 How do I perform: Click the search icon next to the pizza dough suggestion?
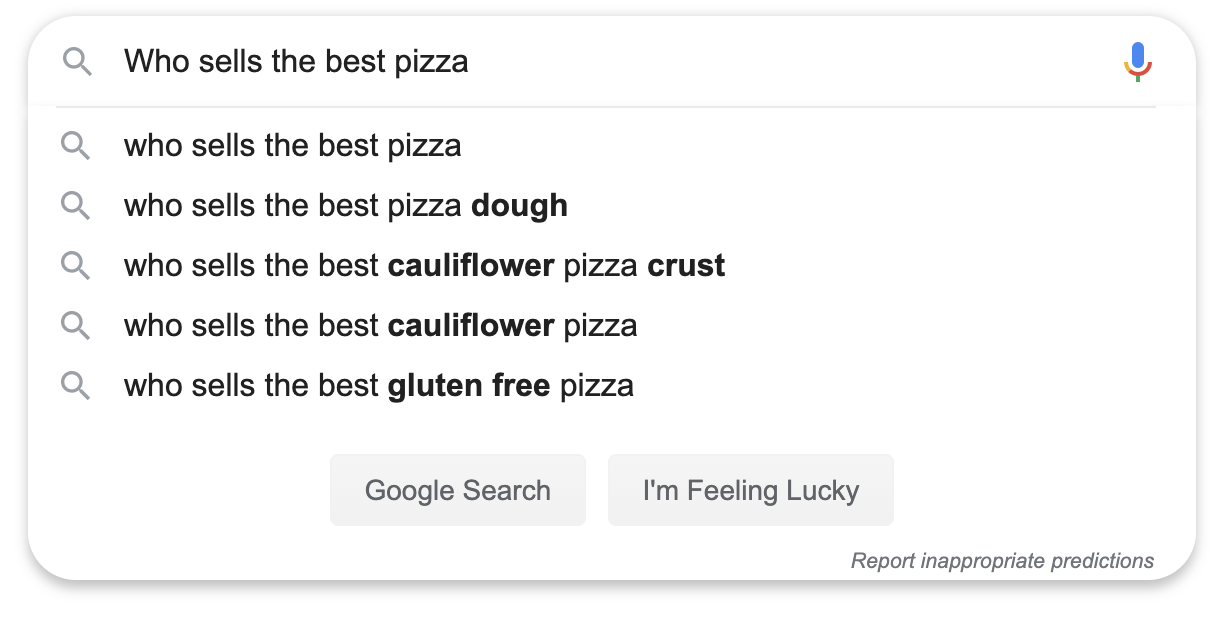76,205
